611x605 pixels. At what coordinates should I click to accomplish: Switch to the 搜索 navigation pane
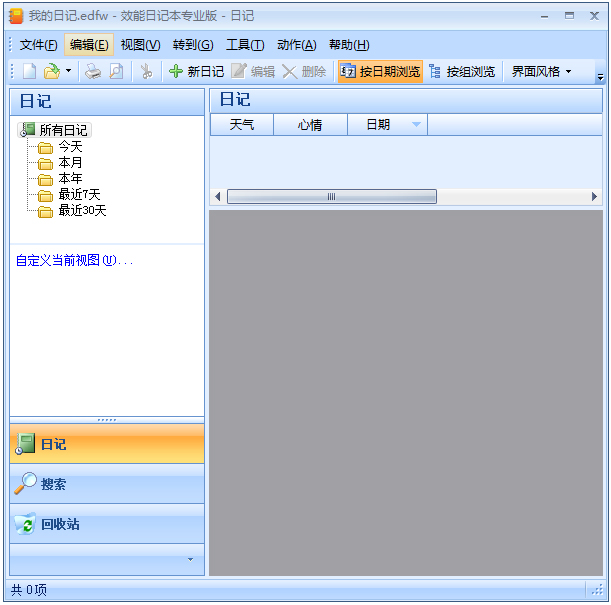[107, 484]
